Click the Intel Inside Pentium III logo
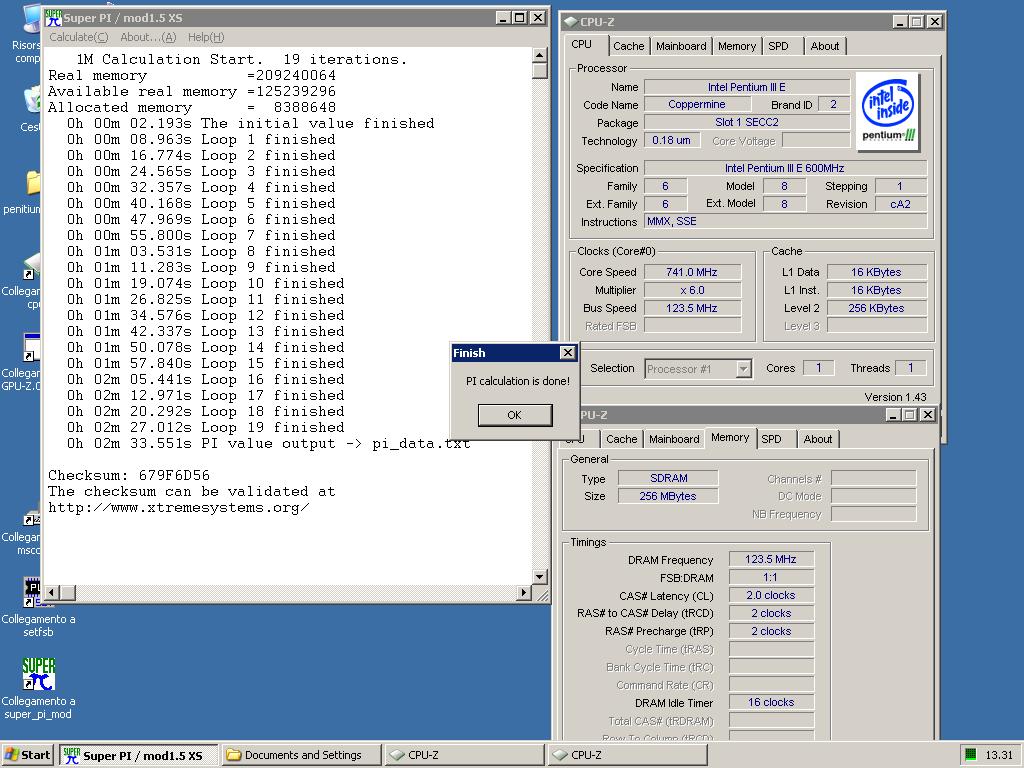1024x768 pixels. tap(888, 112)
